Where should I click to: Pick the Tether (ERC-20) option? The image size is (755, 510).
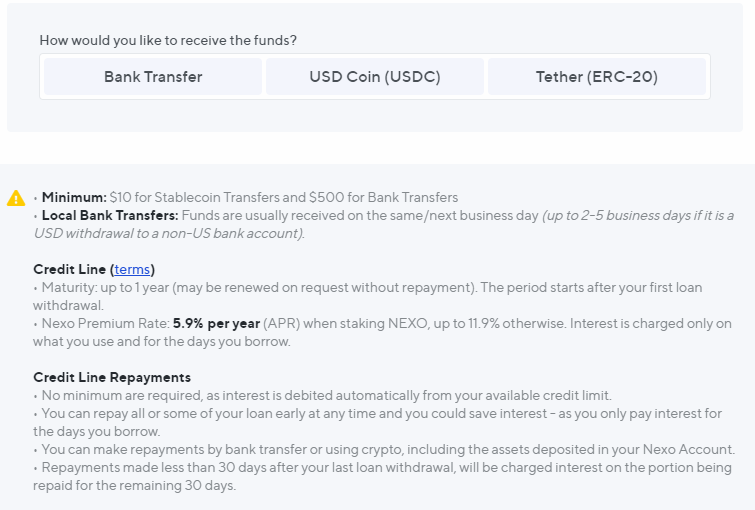pyautogui.click(x=597, y=77)
